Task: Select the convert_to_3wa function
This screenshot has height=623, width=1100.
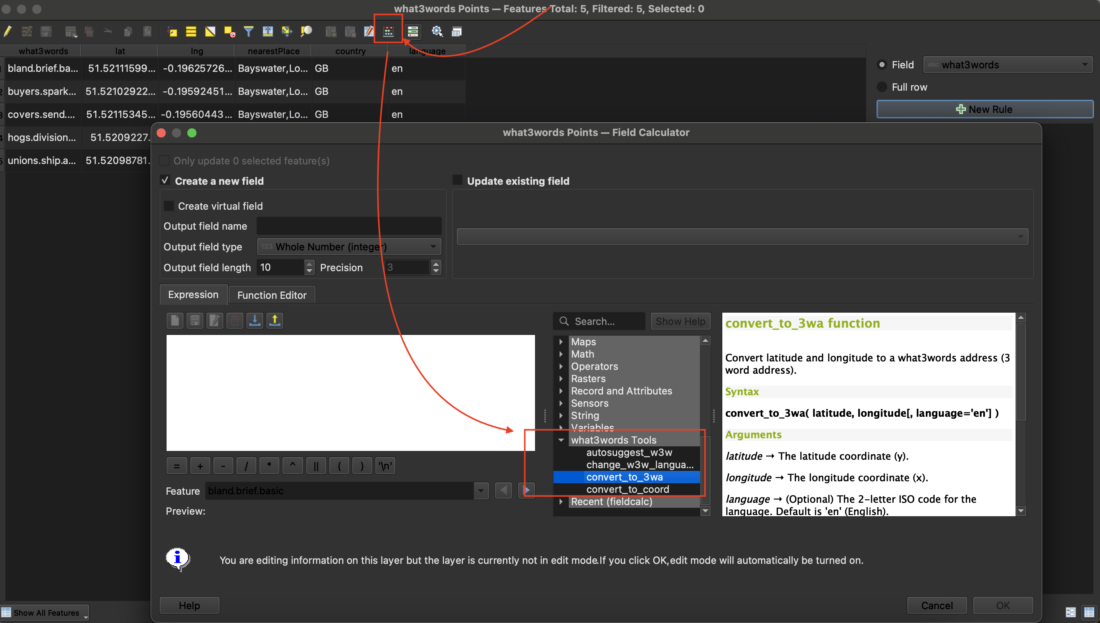Action: click(626, 477)
